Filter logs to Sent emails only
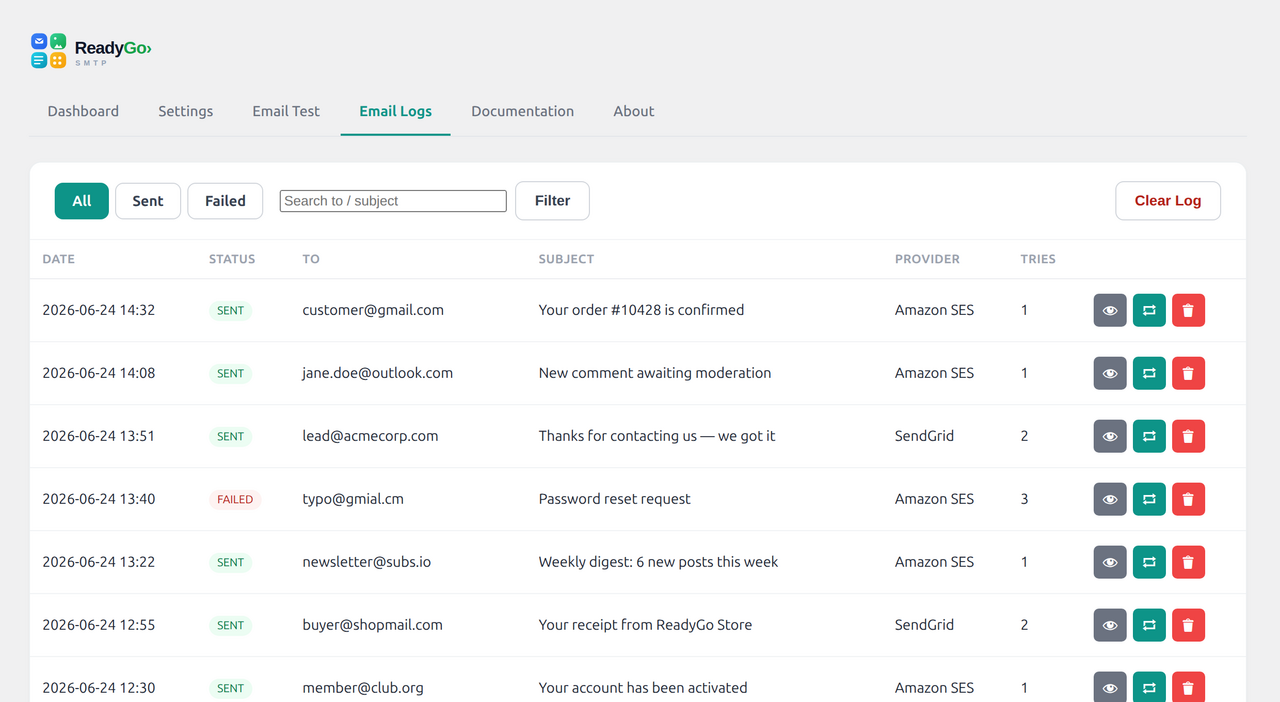Screen dimensions: 1280x702 pyautogui.click(x=148, y=201)
